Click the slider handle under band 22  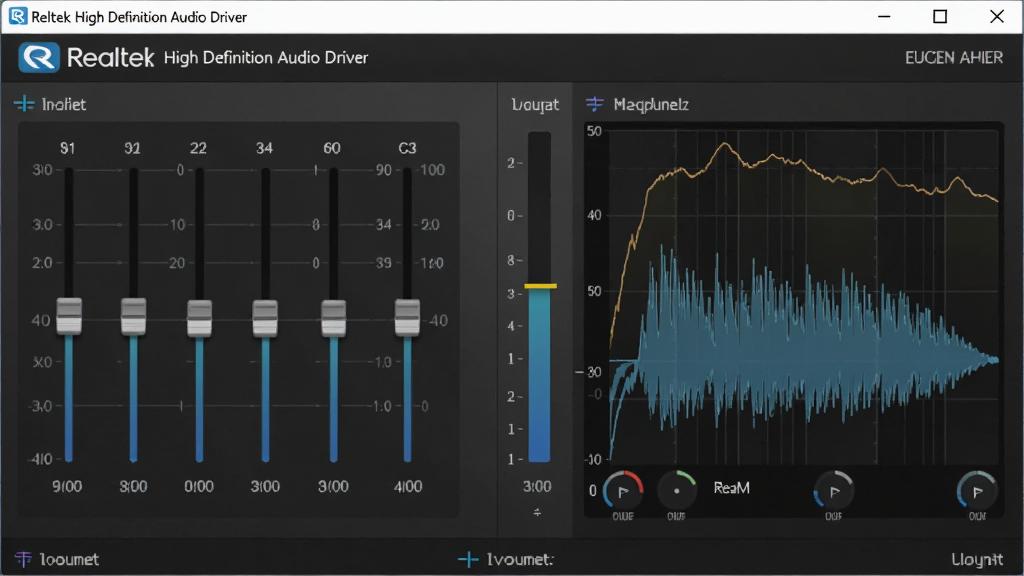coord(199,318)
